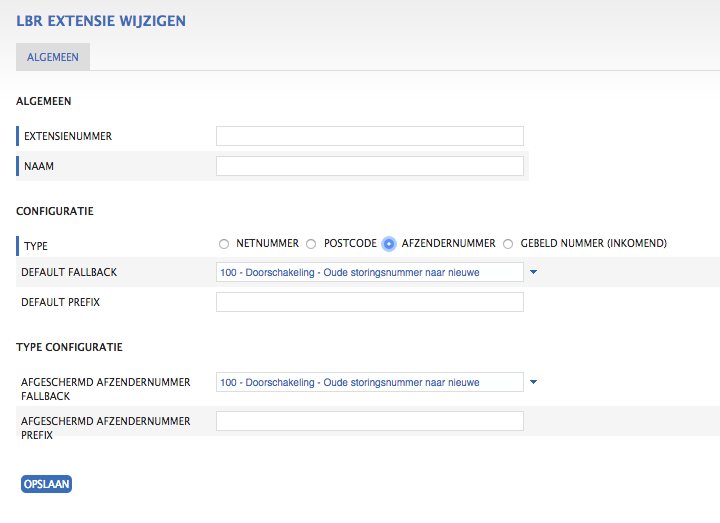Image resolution: width=720 pixels, height=523 pixels.
Task: Open the Default Fallback dropdown arrow
Action: [x=533, y=272]
